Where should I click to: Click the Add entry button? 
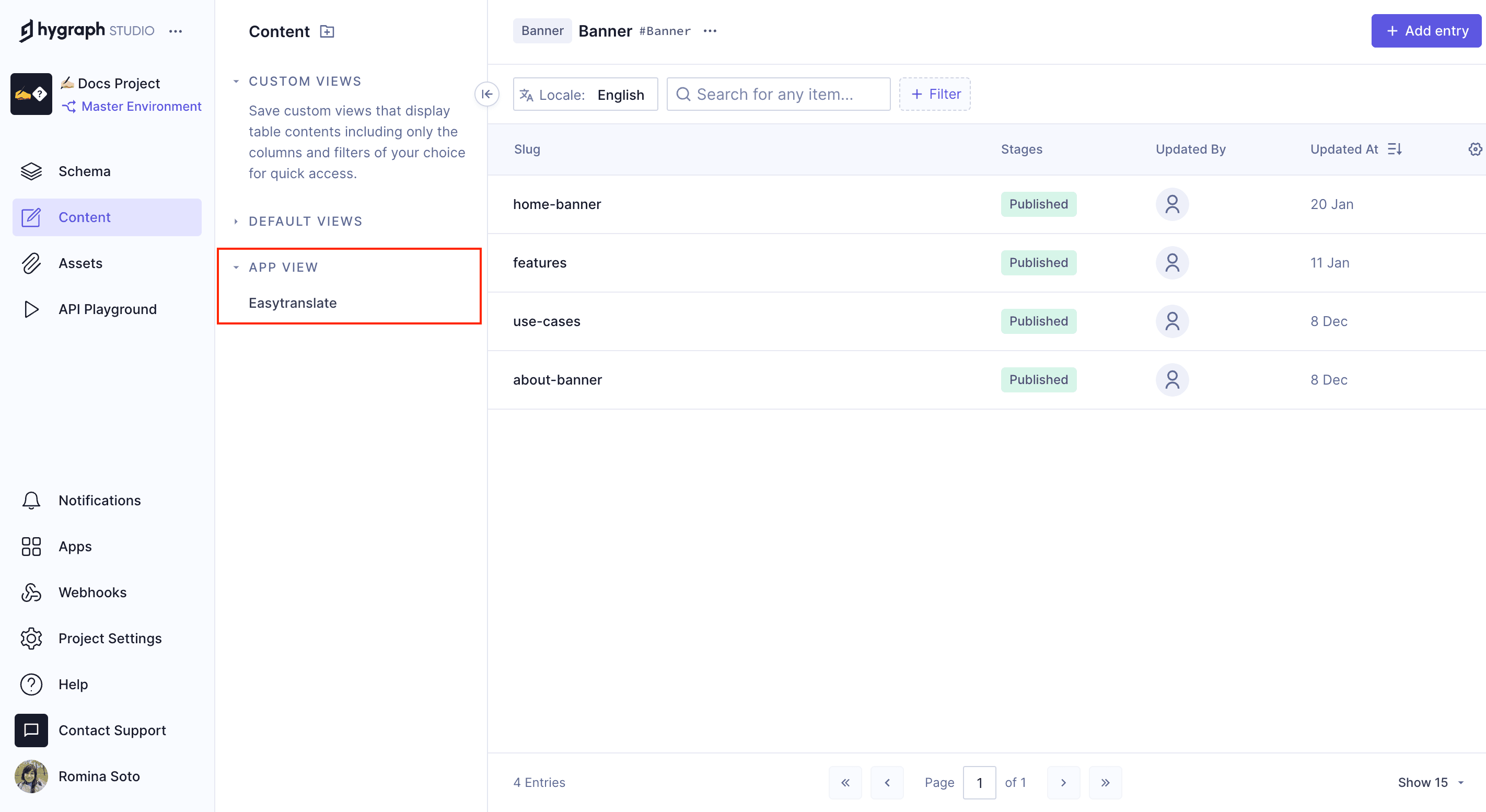tap(1425, 30)
